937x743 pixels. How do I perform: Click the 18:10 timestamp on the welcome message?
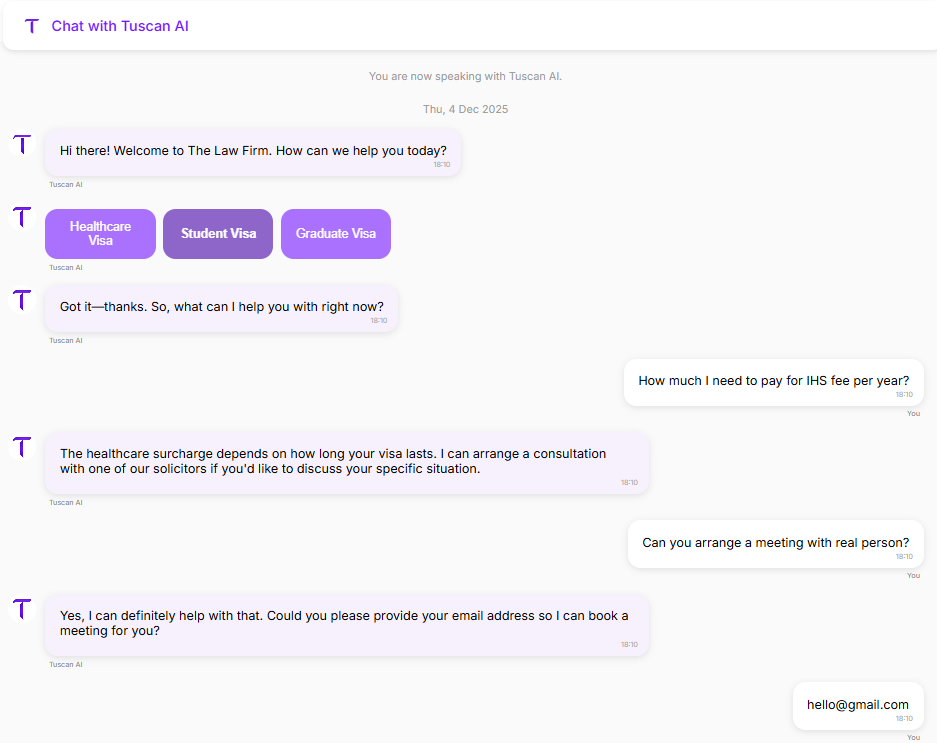tap(442, 164)
